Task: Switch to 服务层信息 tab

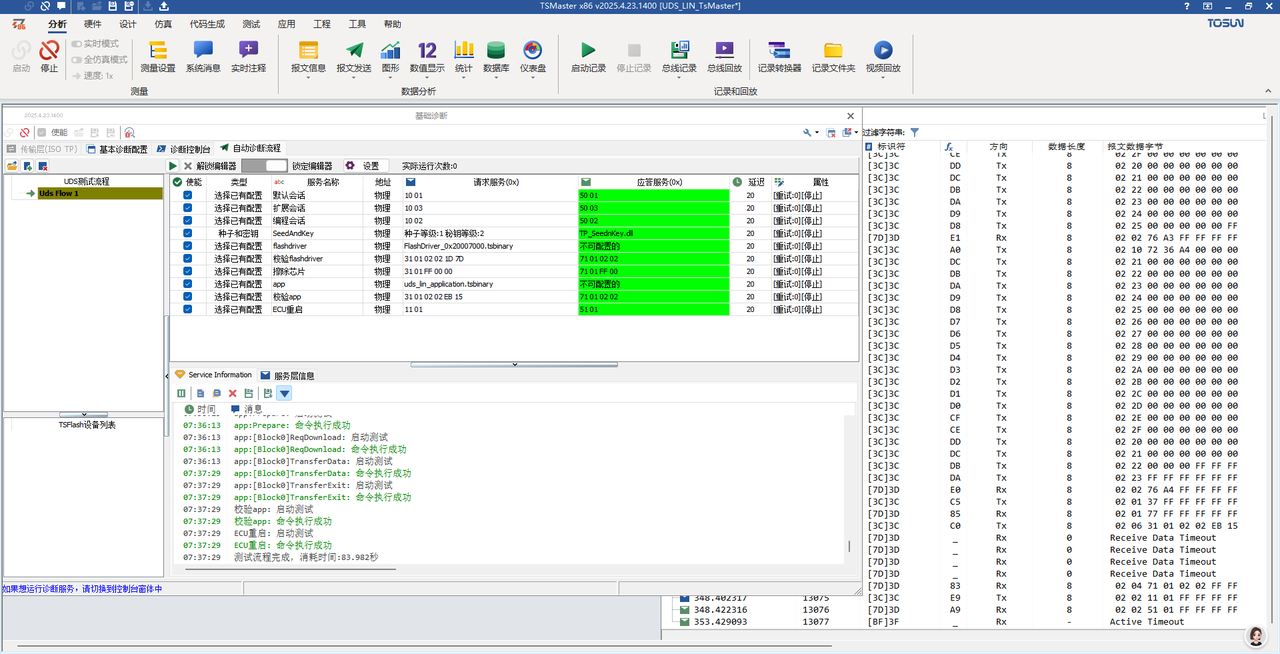Action: tap(288, 375)
